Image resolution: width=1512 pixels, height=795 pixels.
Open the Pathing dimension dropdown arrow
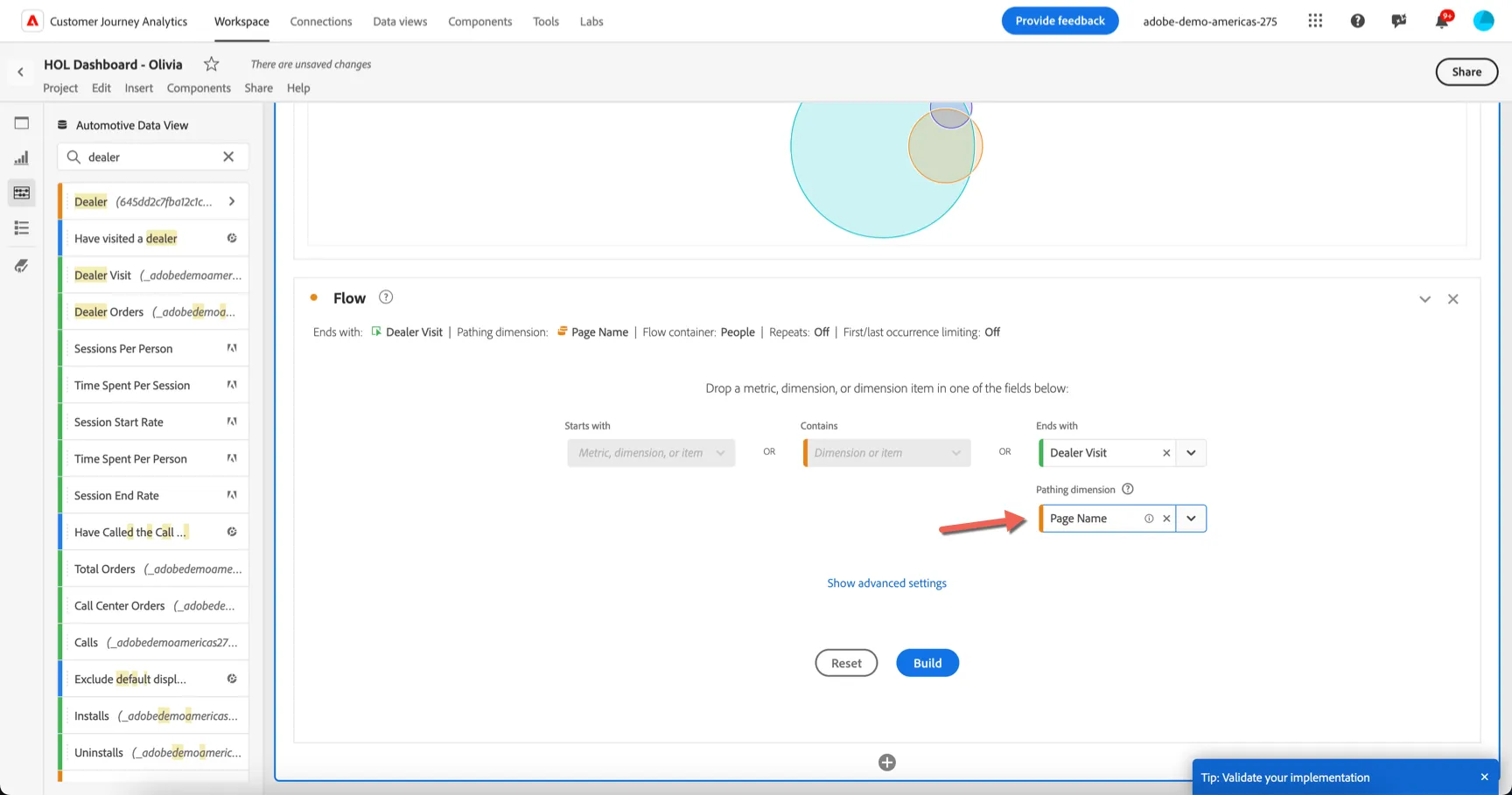[x=1191, y=519]
